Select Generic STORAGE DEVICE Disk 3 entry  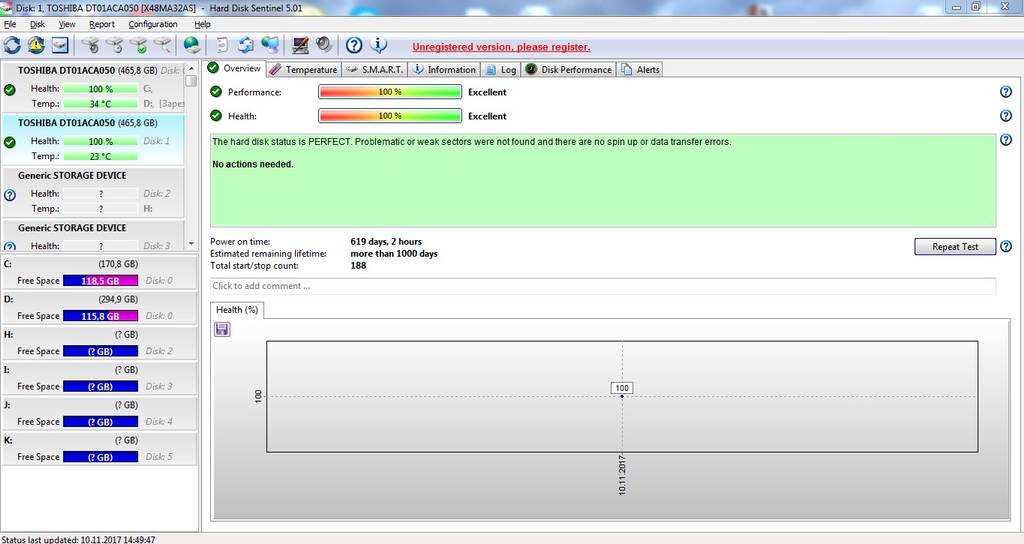coord(93,236)
